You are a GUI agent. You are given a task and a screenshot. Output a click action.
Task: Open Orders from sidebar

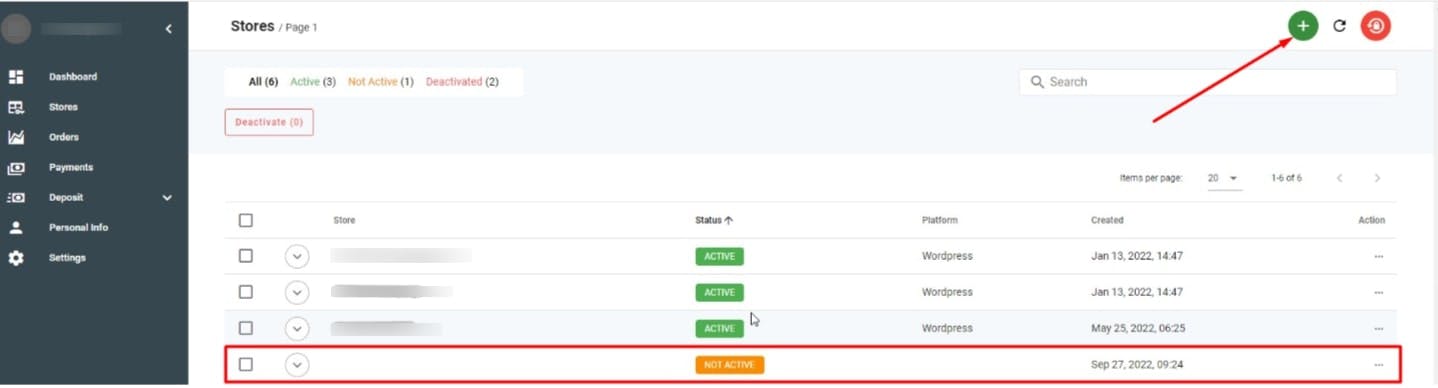pyautogui.click(x=64, y=137)
